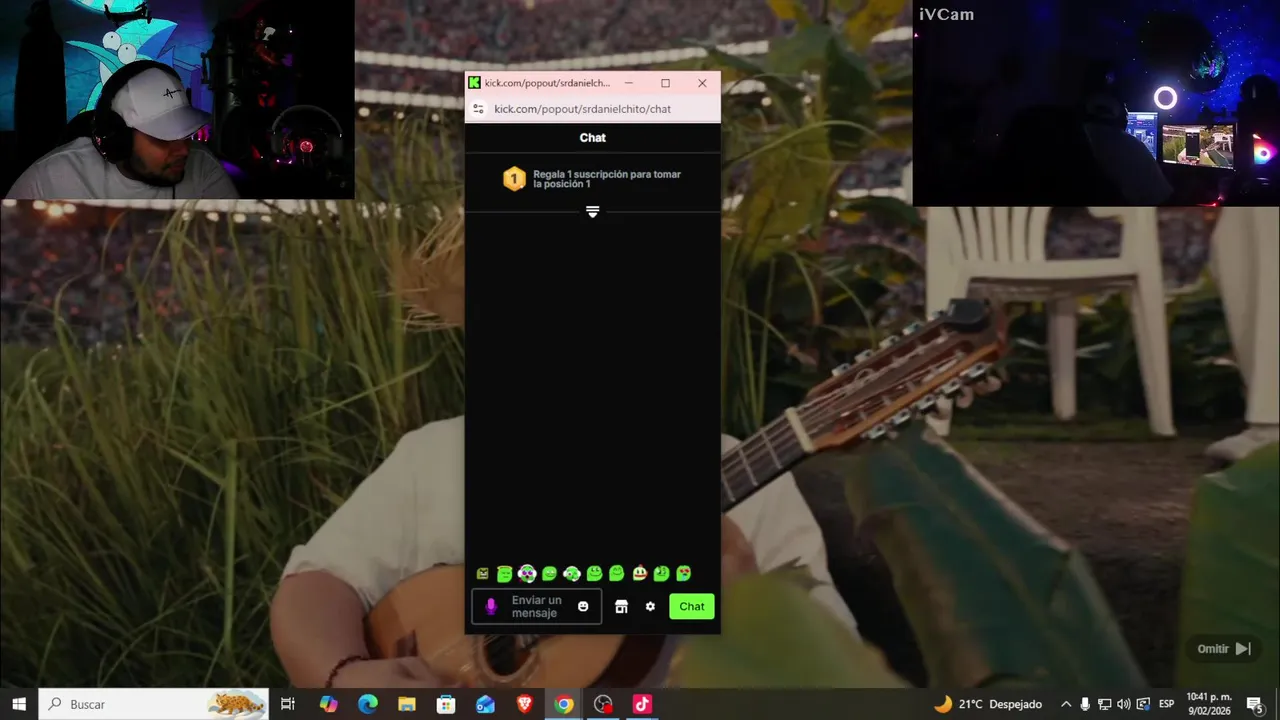Image resolution: width=1280 pixels, height=720 pixels.
Task: Open site information icon beside the URL
Action: (478, 109)
